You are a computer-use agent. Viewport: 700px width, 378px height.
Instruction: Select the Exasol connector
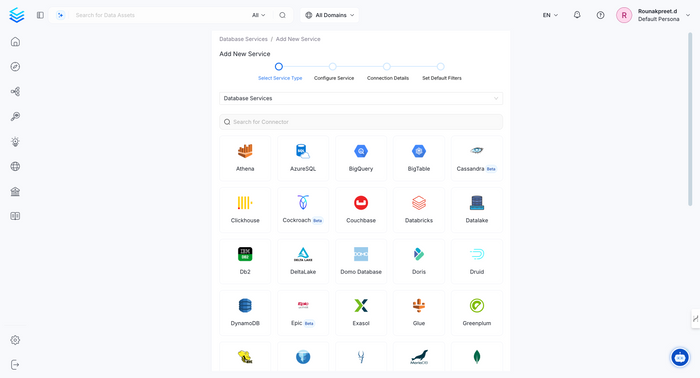(361, 313)
